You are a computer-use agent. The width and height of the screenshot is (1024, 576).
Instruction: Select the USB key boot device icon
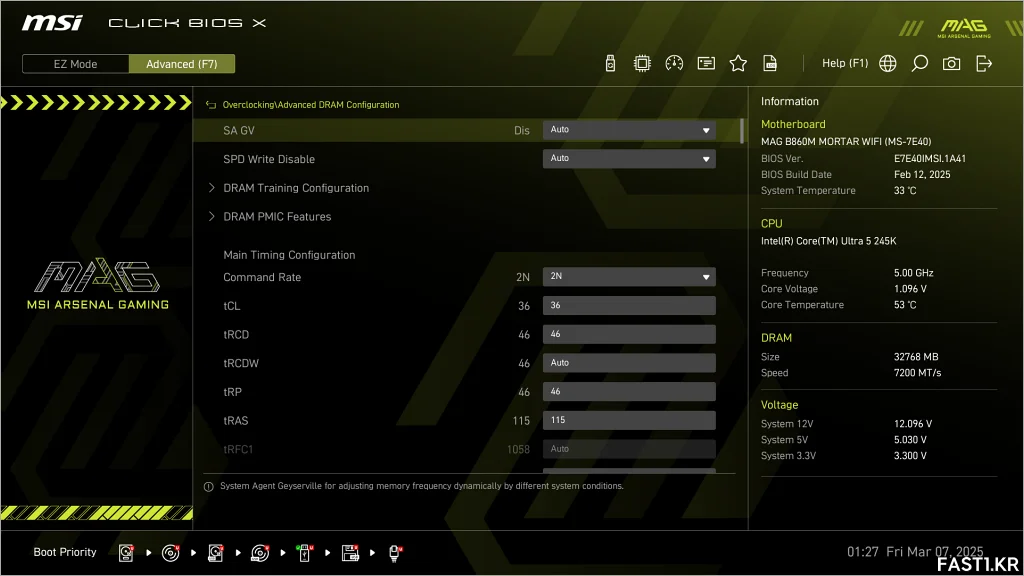(304, 553)
